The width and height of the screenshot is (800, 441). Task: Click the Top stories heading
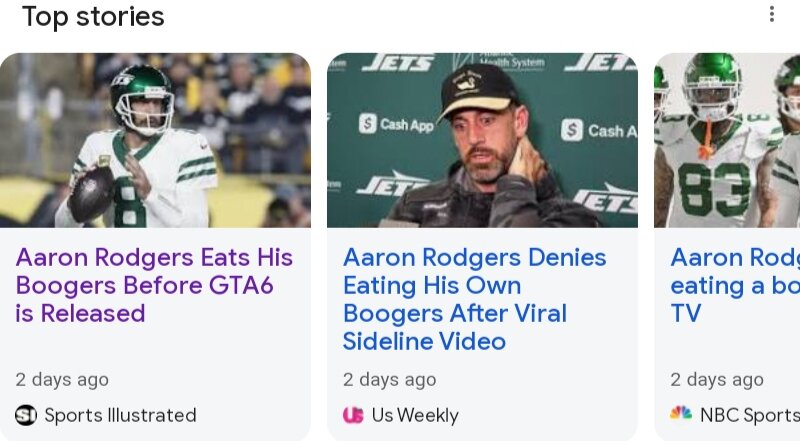point(93,17)
